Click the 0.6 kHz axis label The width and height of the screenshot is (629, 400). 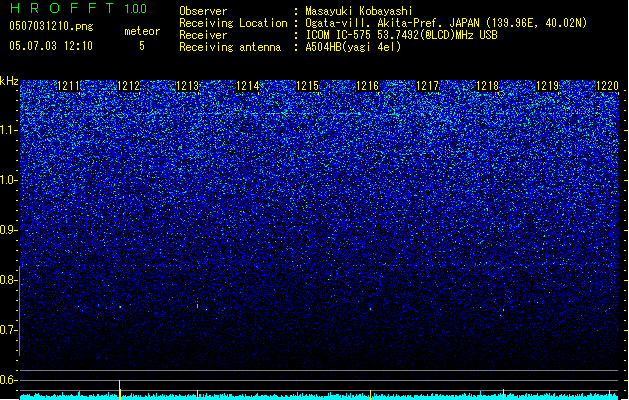click(x=9, y=380)
